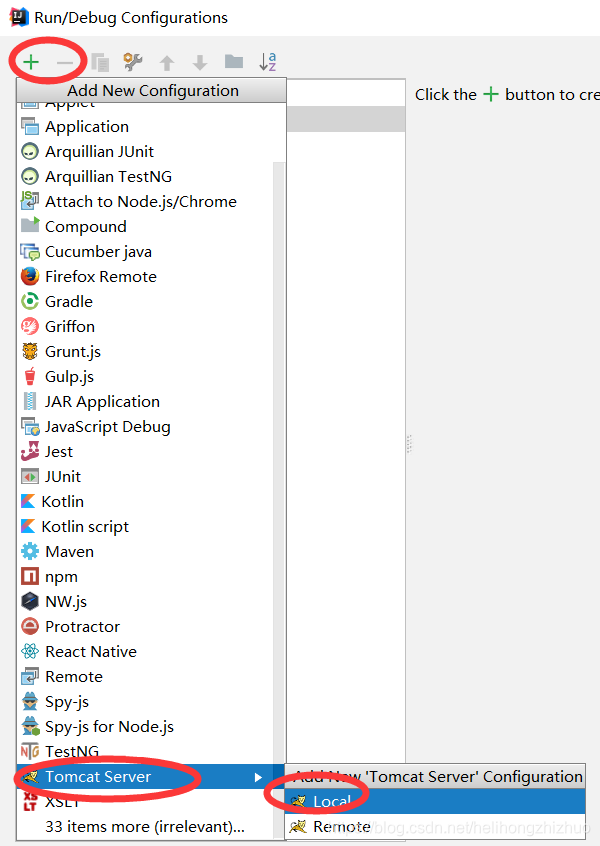Select Local Tomcat Server configuration
Screen dimensions: 600x846
tap(435, 801)
